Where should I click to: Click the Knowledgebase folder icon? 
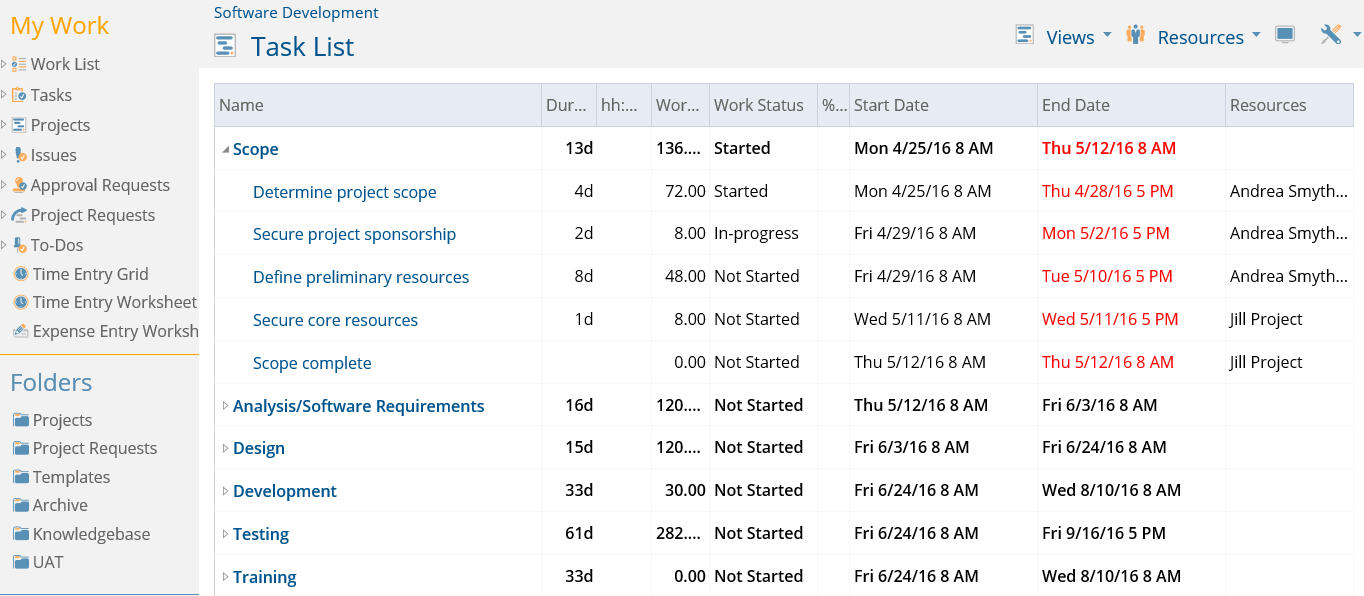20,534
